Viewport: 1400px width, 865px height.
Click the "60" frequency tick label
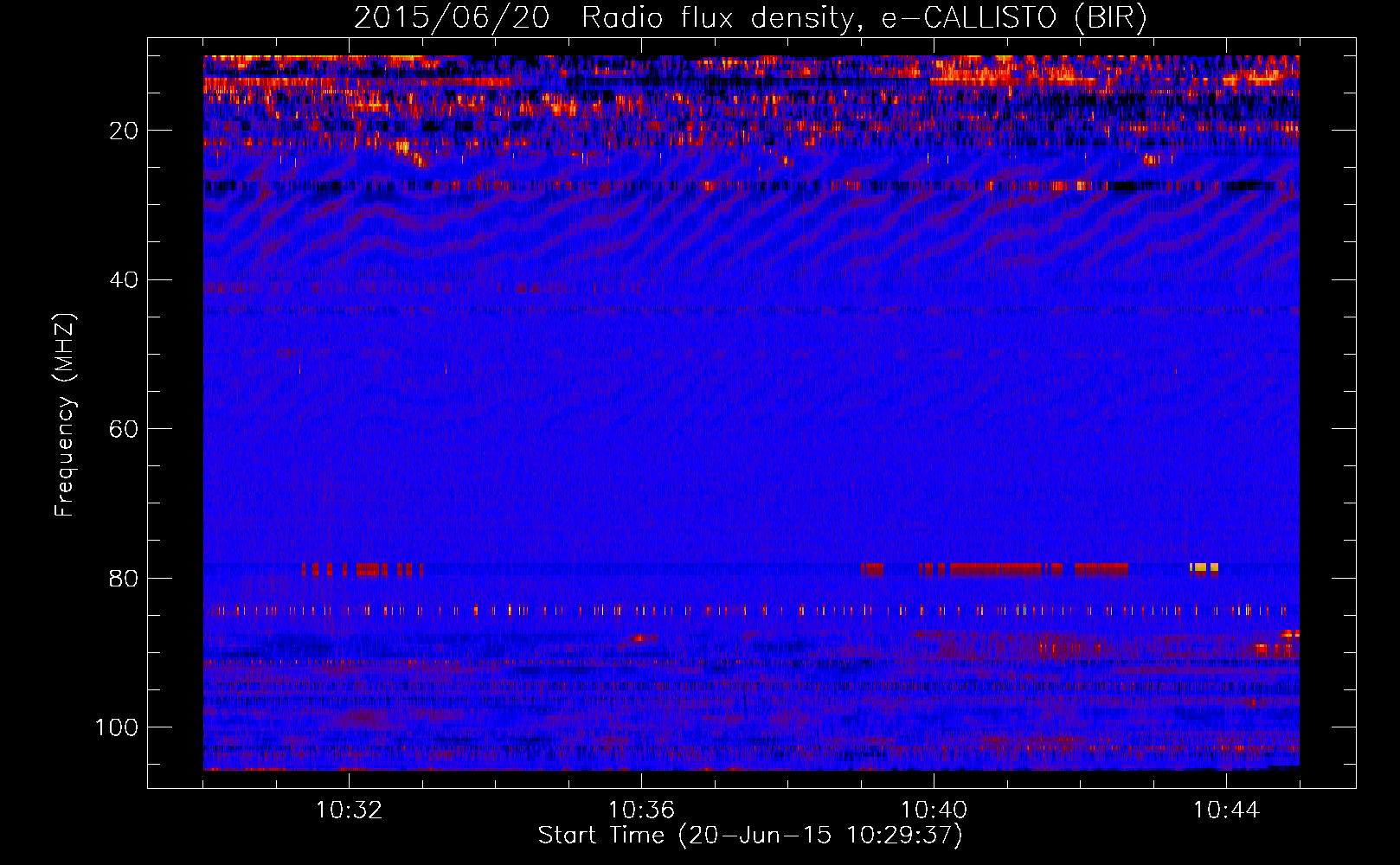click(x=124, y=429)
